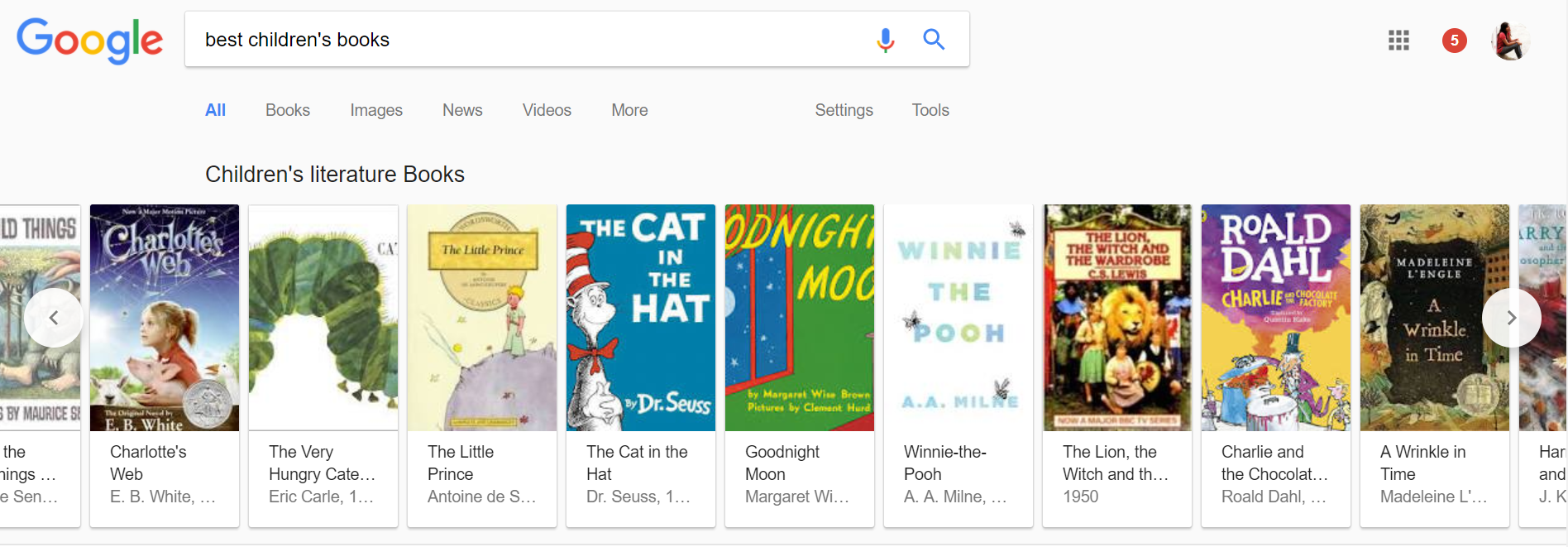Open the Google apps grid
The height and width of the screenshot is (547, 1568).
point(1398,40)
